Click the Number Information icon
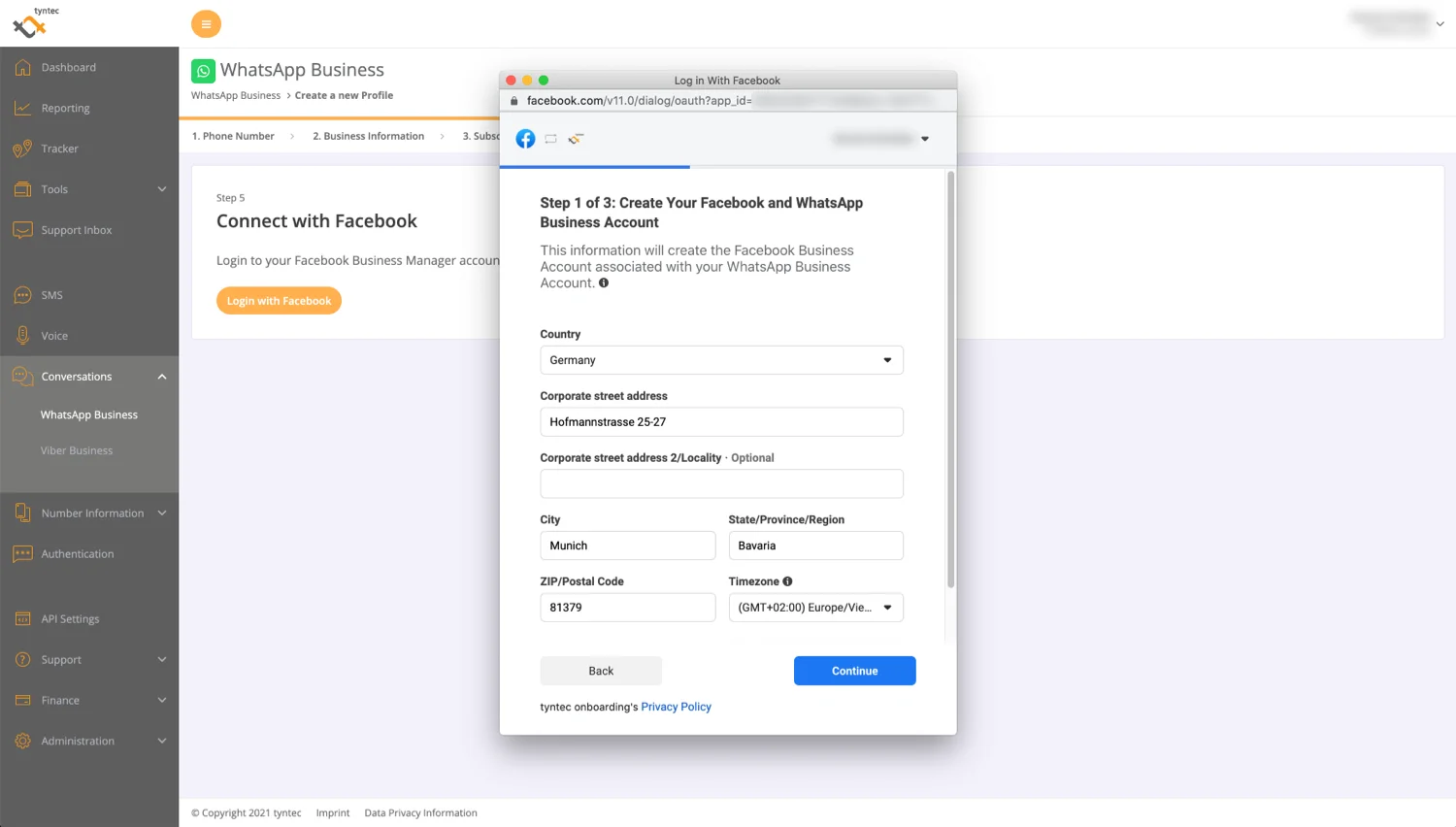 (22, 513)
